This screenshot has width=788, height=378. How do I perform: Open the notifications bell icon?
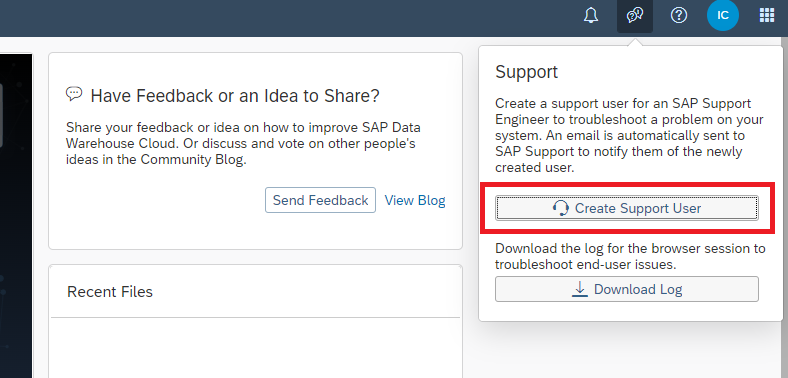click(591, 16)
